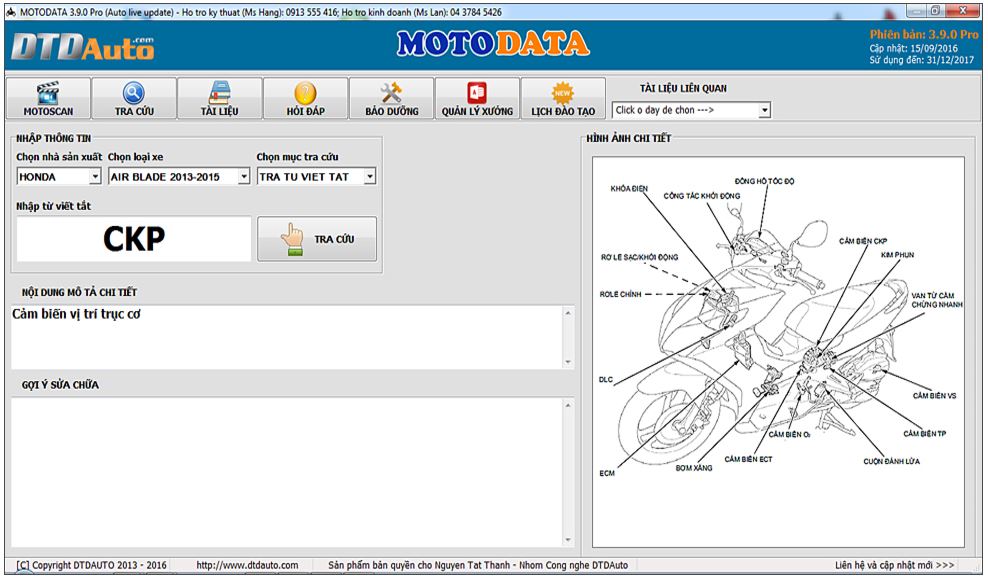Select the TÀI LIỆU toolbar label
Viewport: 988px width, 580px height.
pos(220,112)
